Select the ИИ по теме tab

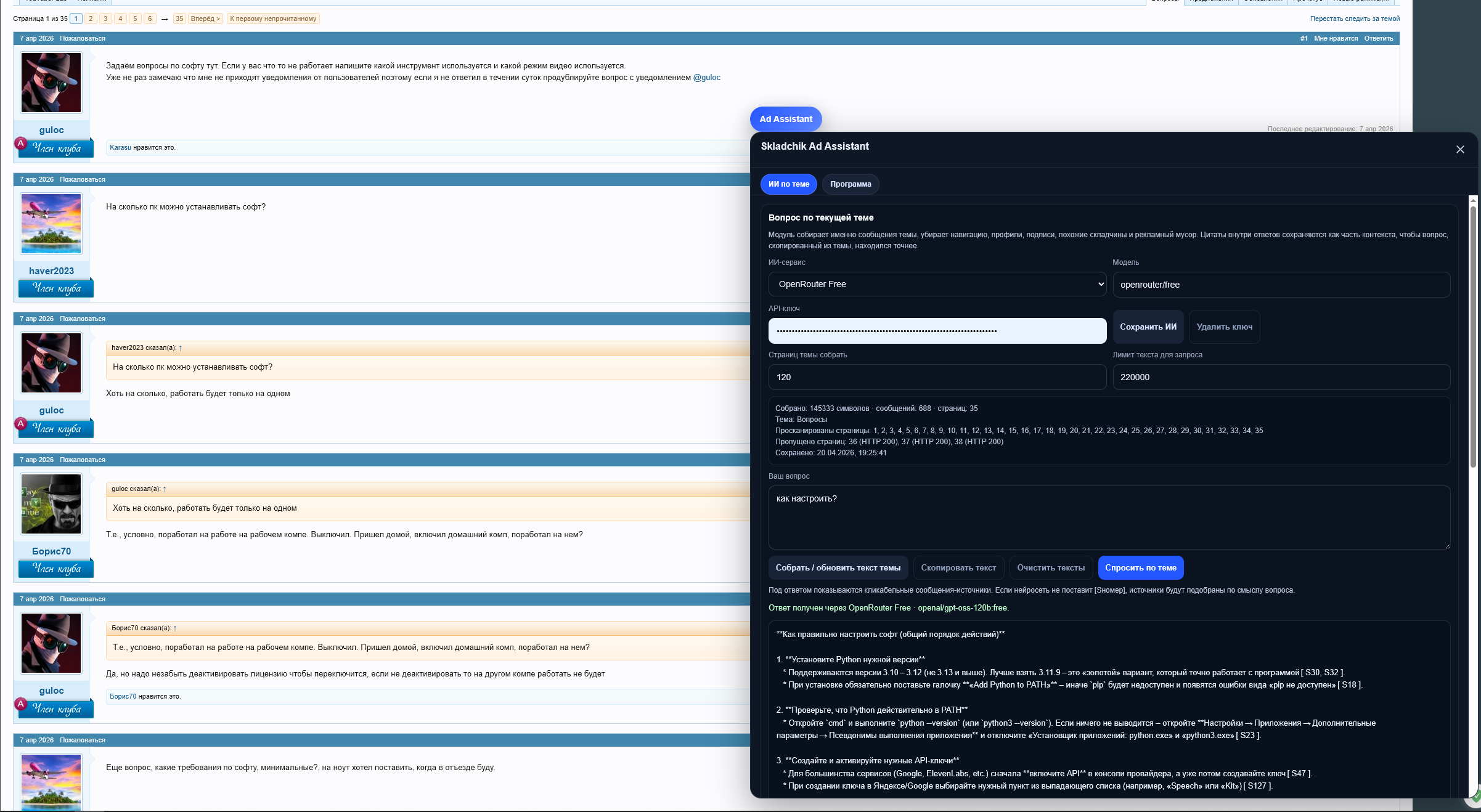(x=788, y=184)
